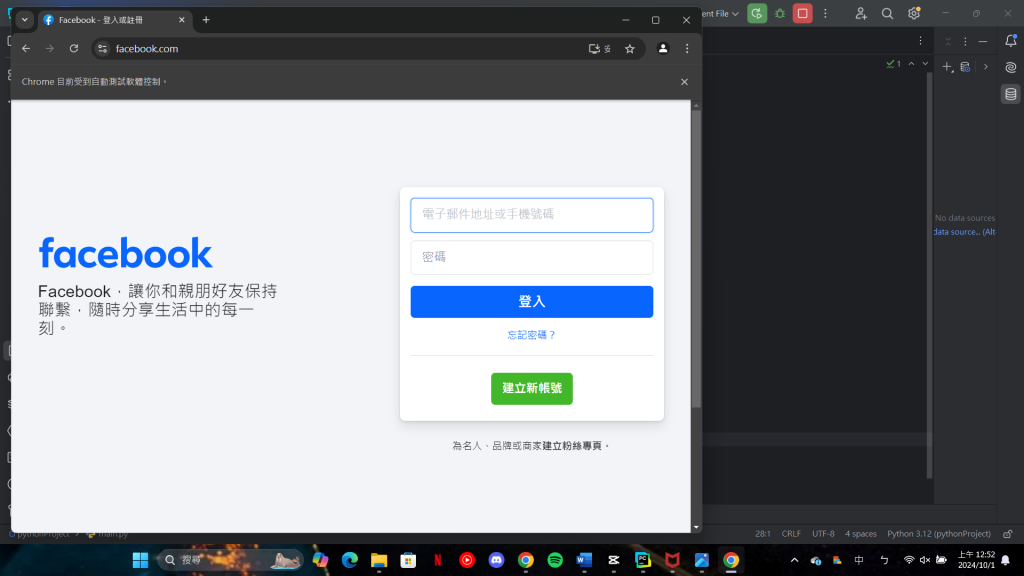Viewport: 1024px width, 576px height.
Task: Click the Windows Start button
Action: [x=140, y=560]
